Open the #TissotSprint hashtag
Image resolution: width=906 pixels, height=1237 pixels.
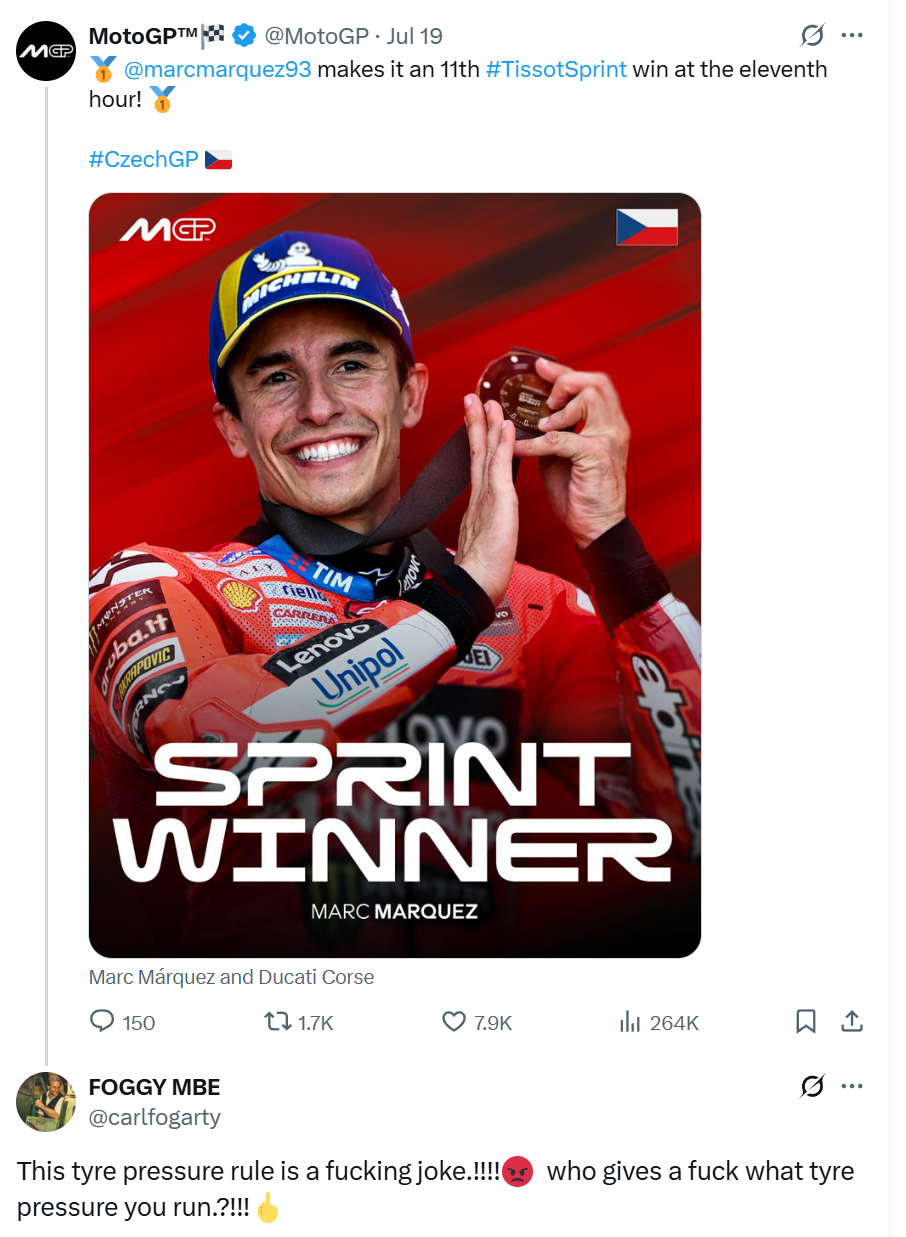pyautogui.click(x=556, y=70)
